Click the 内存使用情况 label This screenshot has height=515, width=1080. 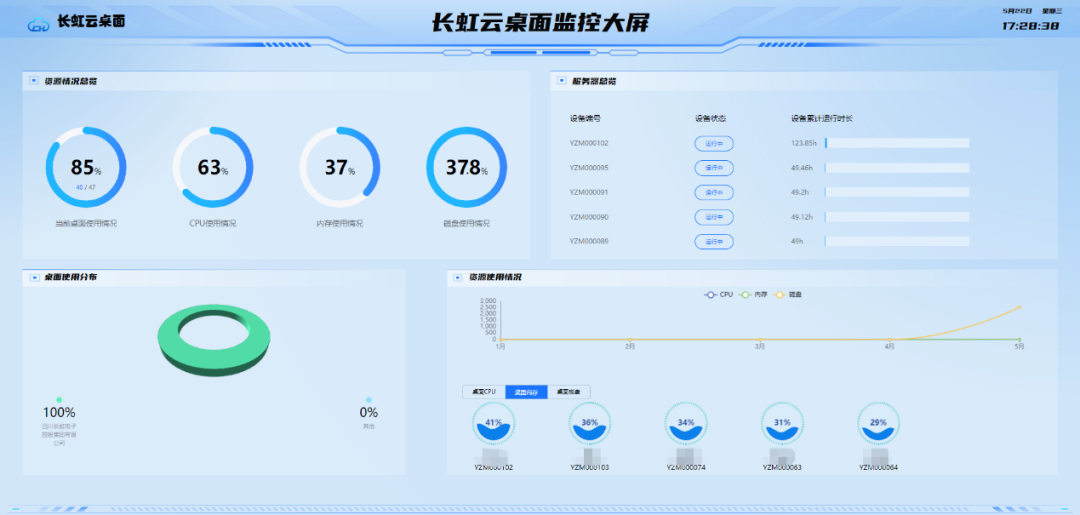pyautogui.click(x=340, y=224)
